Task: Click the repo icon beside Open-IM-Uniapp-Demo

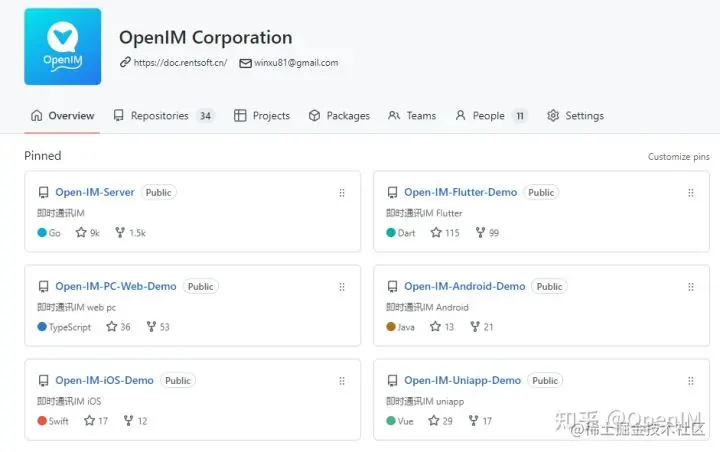Action: click(x=393, y=381)
